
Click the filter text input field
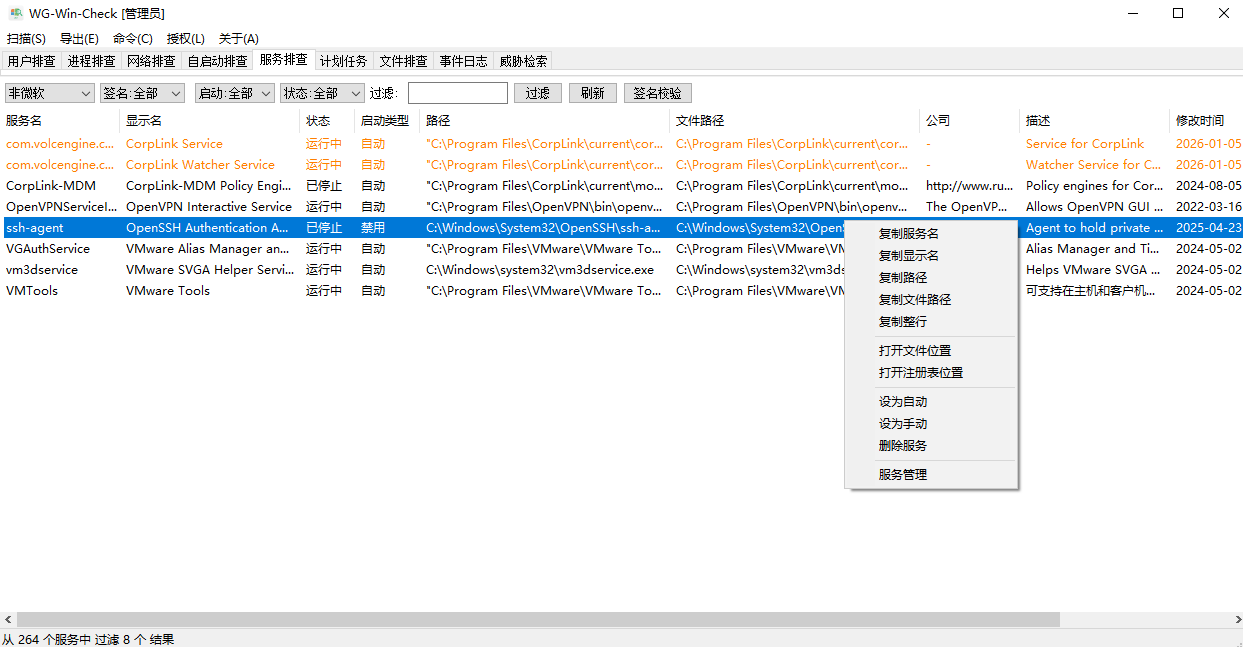(x=457, y=93)
